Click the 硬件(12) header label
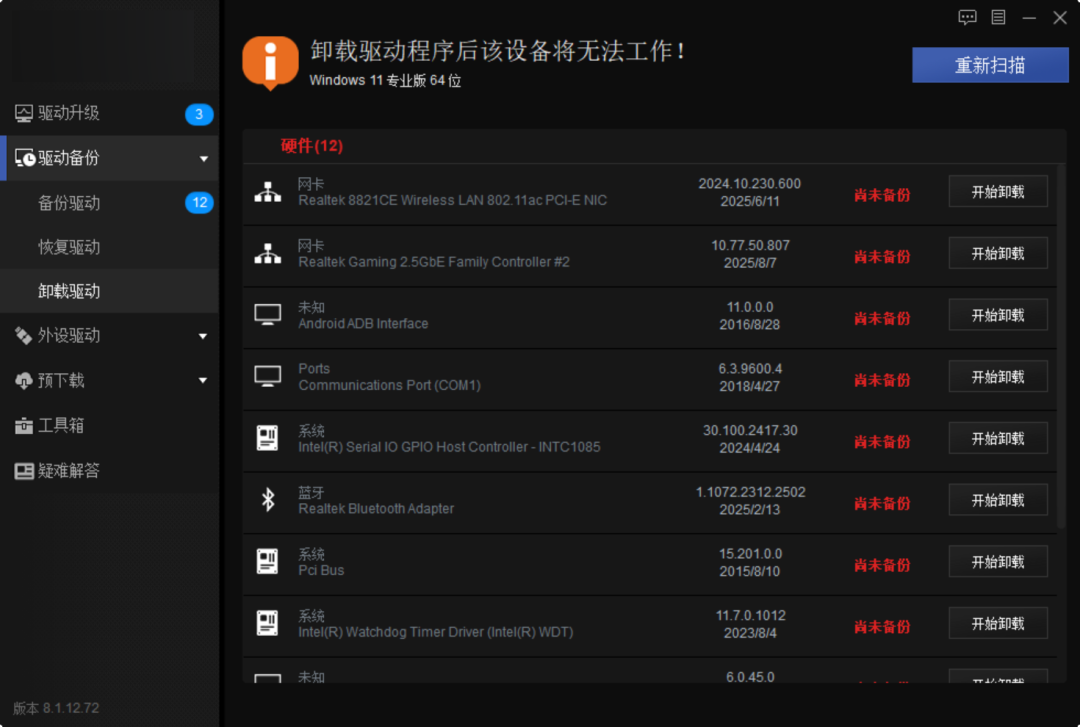This screenshot has width=1080, height=727. tap(311, 145)
